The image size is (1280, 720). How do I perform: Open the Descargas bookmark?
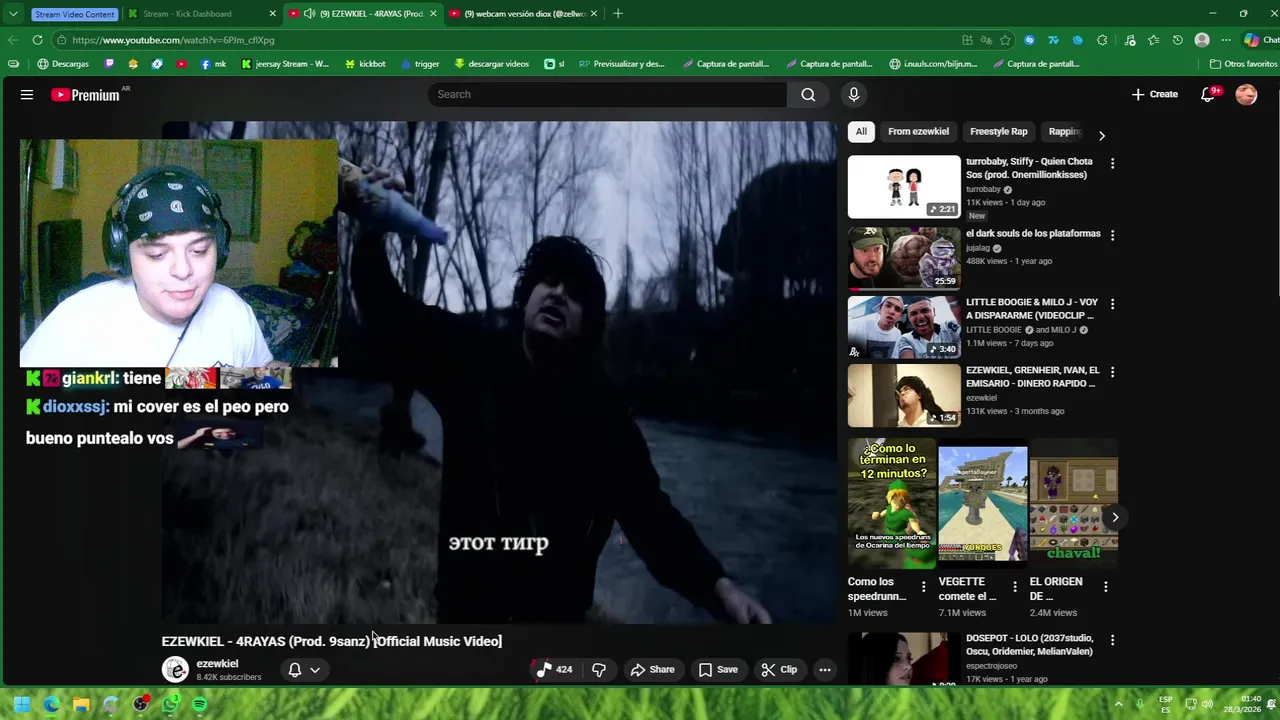click(x=63, y=64)
